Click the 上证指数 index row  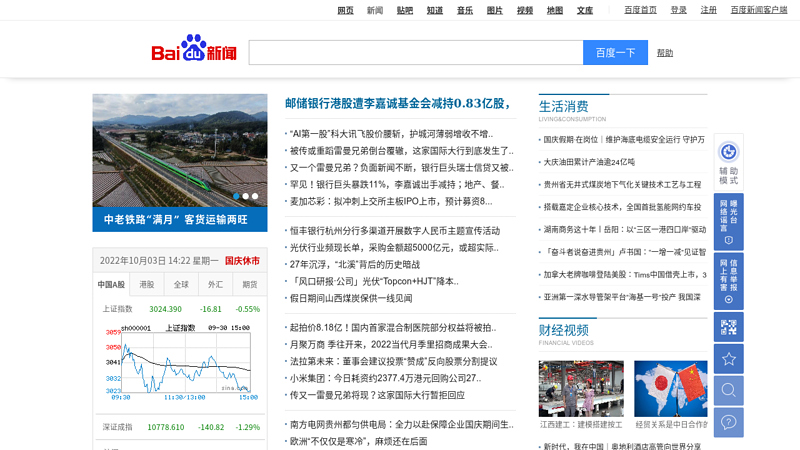pos(181,309)
